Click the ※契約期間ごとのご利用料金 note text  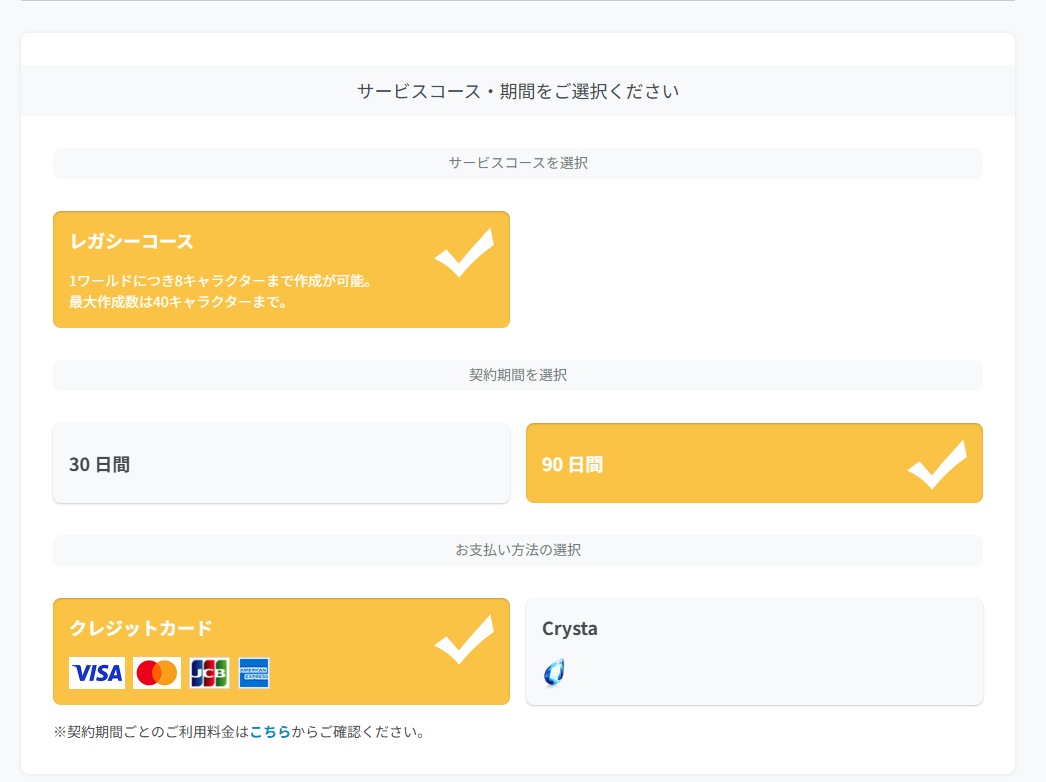(x=150, y=732)
